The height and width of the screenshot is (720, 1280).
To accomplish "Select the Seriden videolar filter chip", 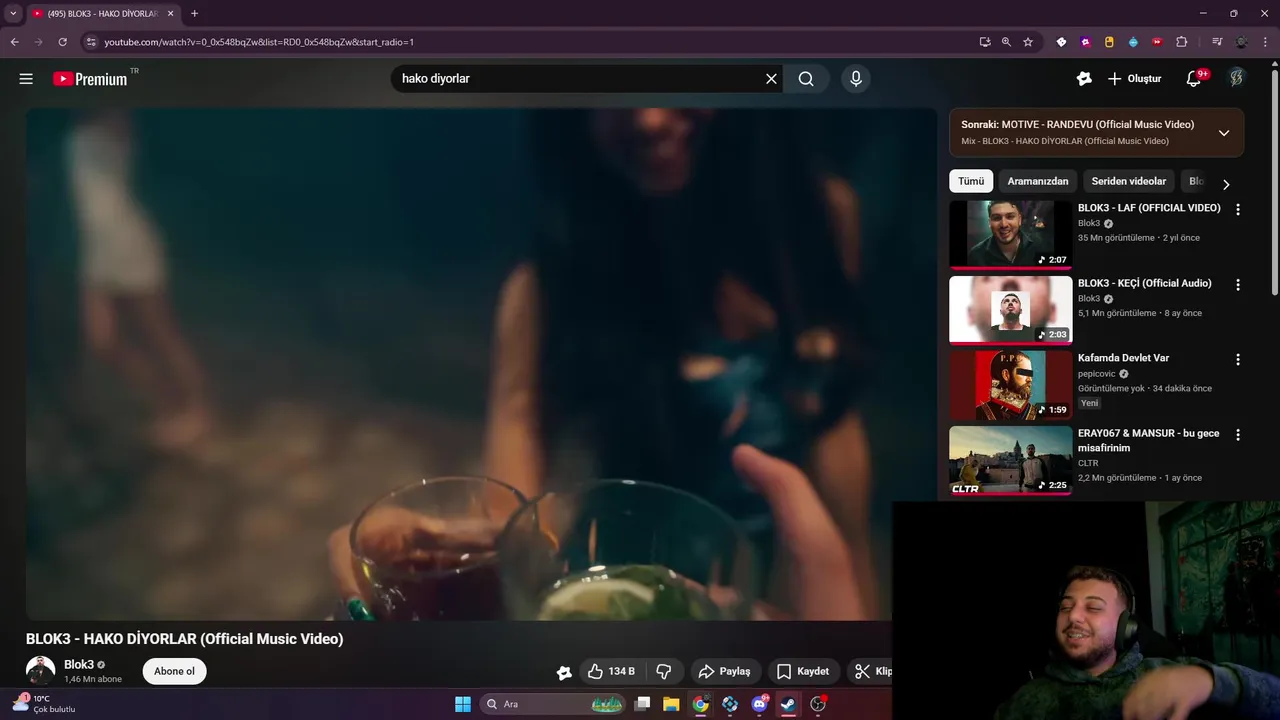I will pyautogui.click(x=1129, y=181).
